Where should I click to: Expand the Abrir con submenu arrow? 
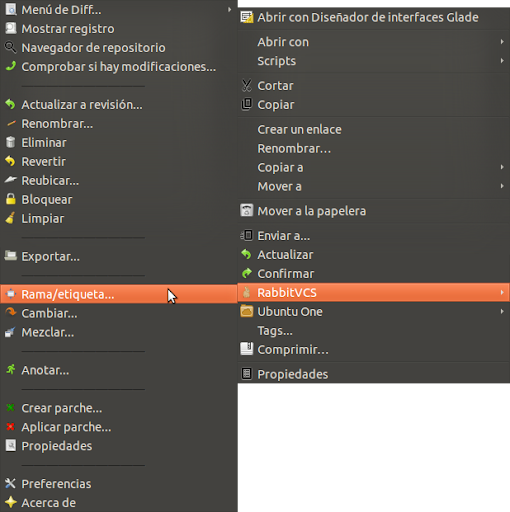tap(502, 42)
